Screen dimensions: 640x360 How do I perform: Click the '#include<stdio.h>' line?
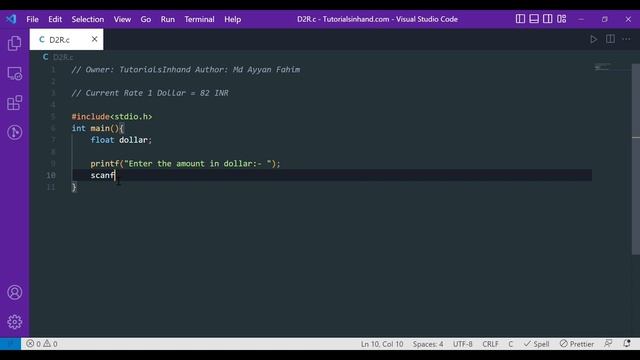coord(112,117)
